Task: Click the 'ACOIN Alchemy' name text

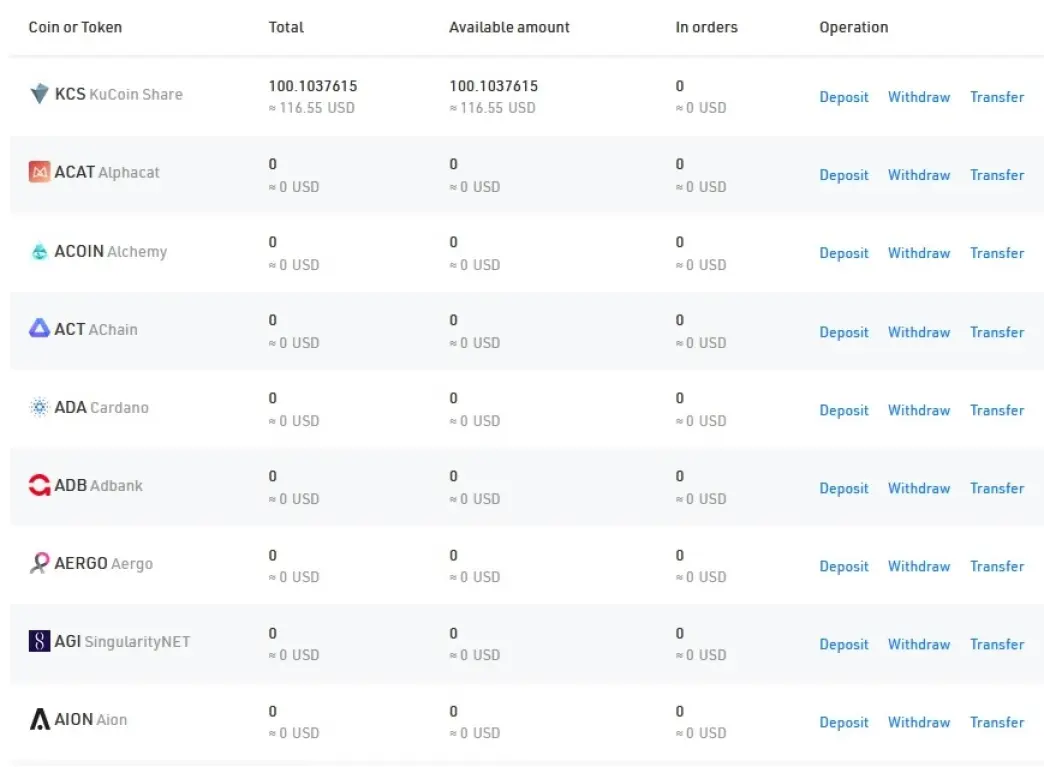Action: coord(111,252)
